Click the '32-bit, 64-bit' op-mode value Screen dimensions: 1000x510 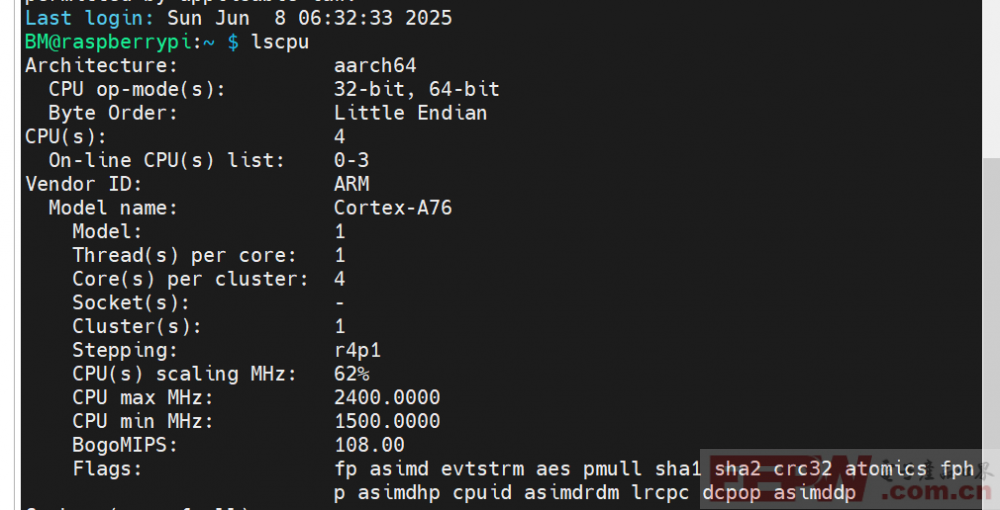[416, 89]
